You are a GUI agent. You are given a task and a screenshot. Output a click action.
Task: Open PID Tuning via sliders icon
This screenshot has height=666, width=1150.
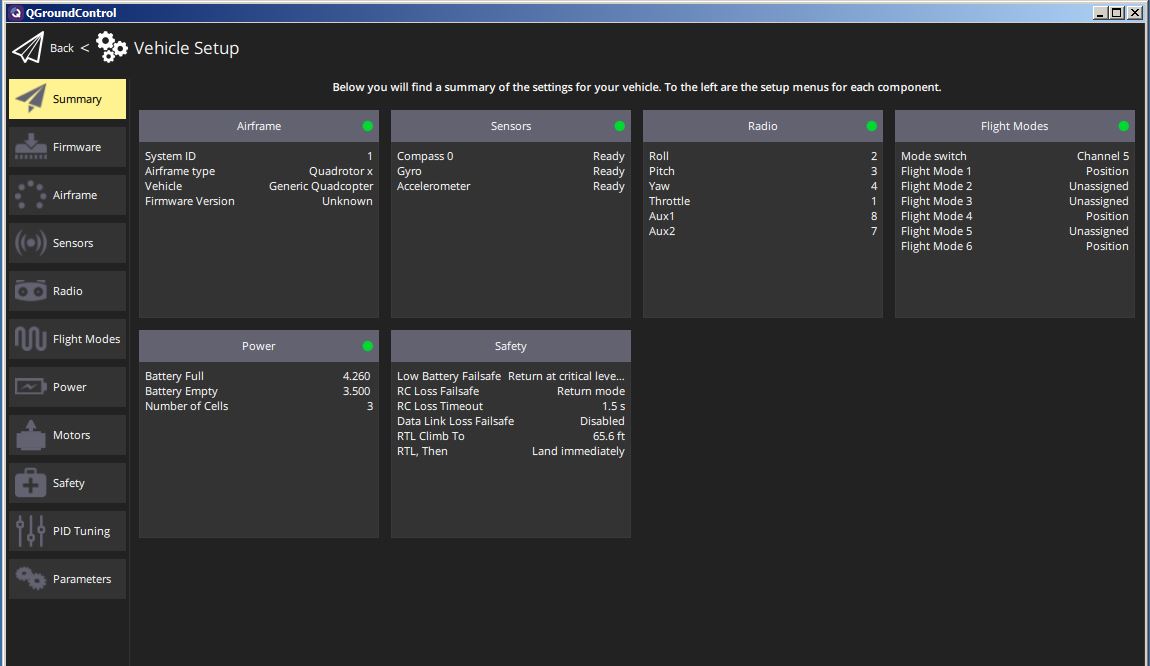tap(31, 531)
